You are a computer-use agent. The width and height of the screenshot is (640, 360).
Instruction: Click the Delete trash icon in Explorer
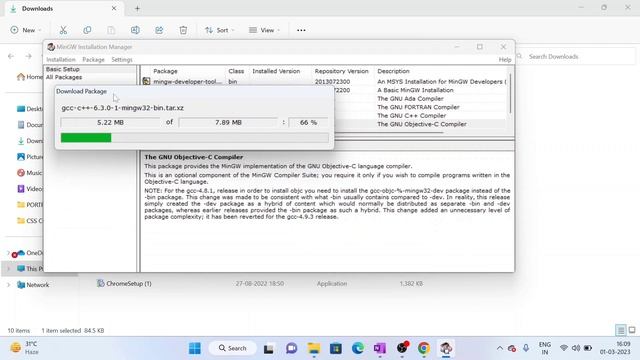183,30
